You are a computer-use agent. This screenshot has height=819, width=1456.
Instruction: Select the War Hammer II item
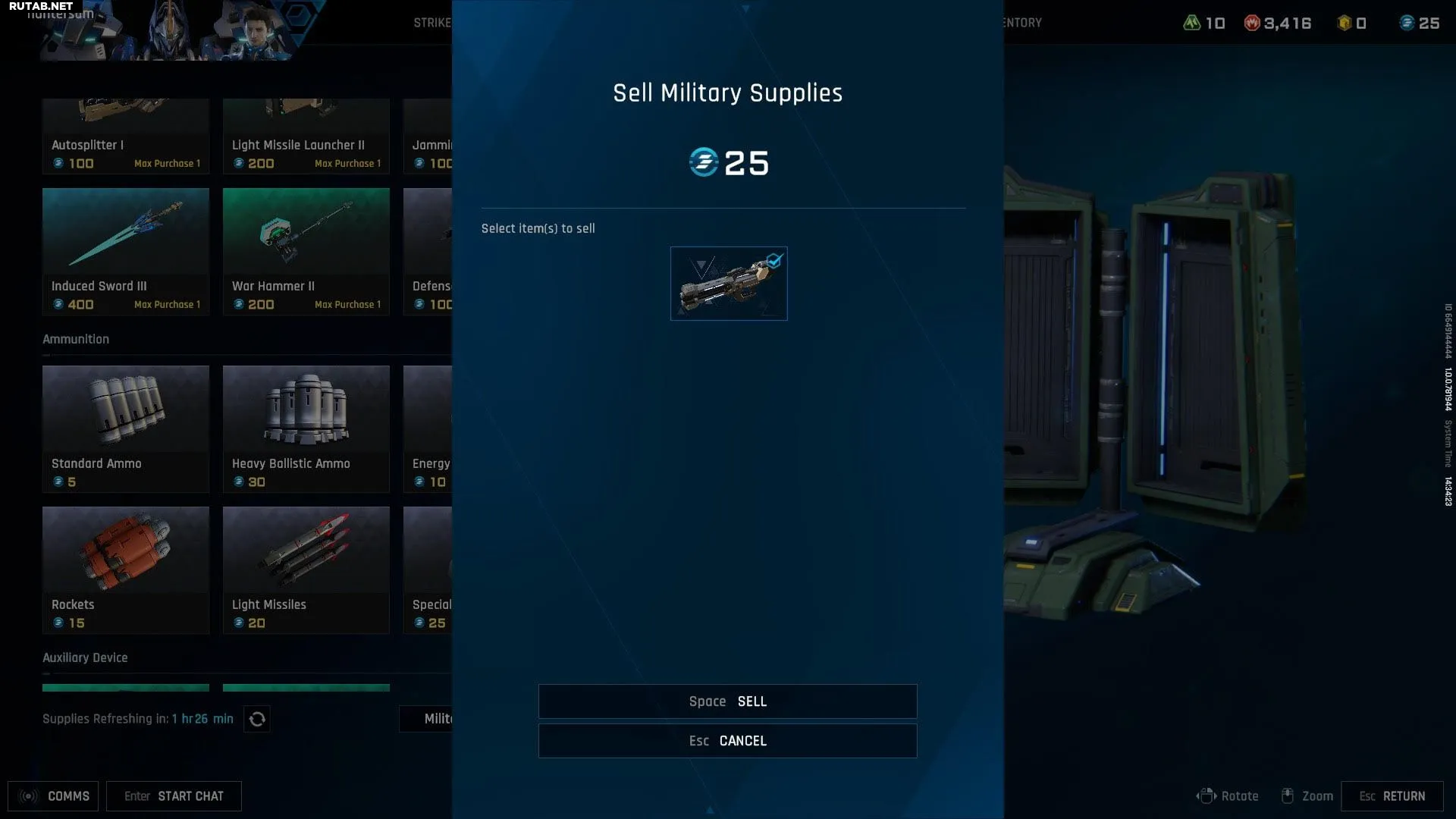[306, 252]
